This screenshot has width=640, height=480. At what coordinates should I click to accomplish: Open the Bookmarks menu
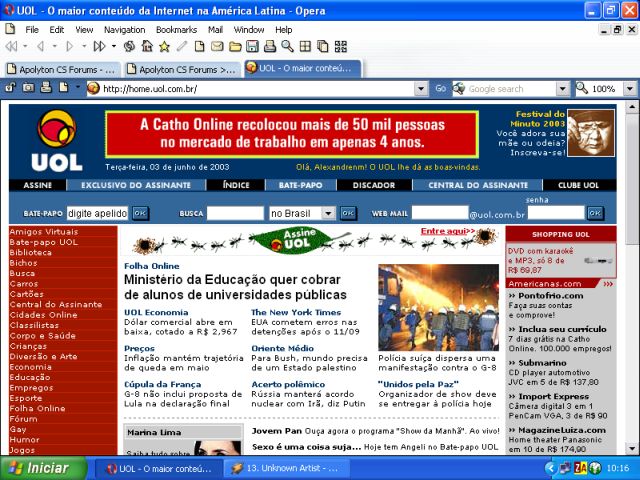[176, 30]
